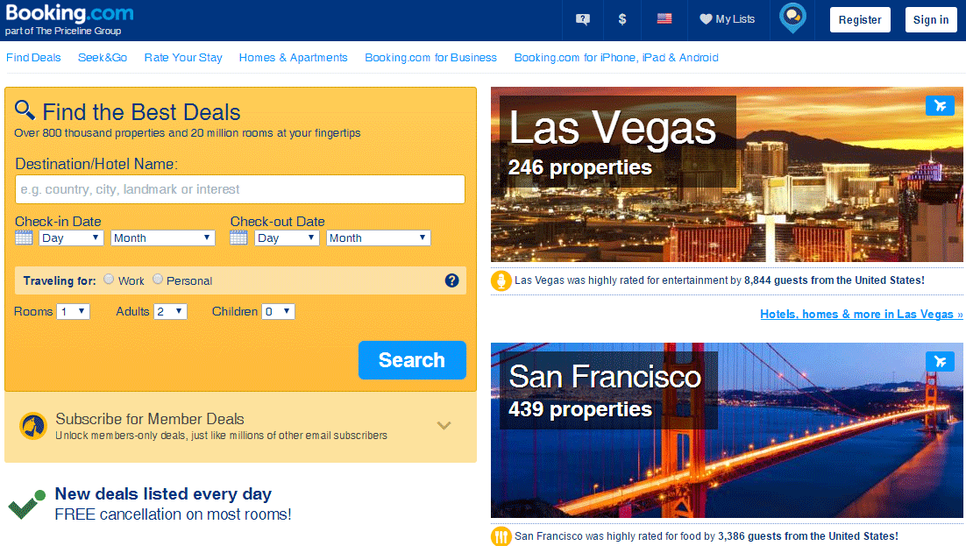The width and height of the screenshot is (966, 546).
Task: Click the Sign in button
Action: (x=931, y=20)
